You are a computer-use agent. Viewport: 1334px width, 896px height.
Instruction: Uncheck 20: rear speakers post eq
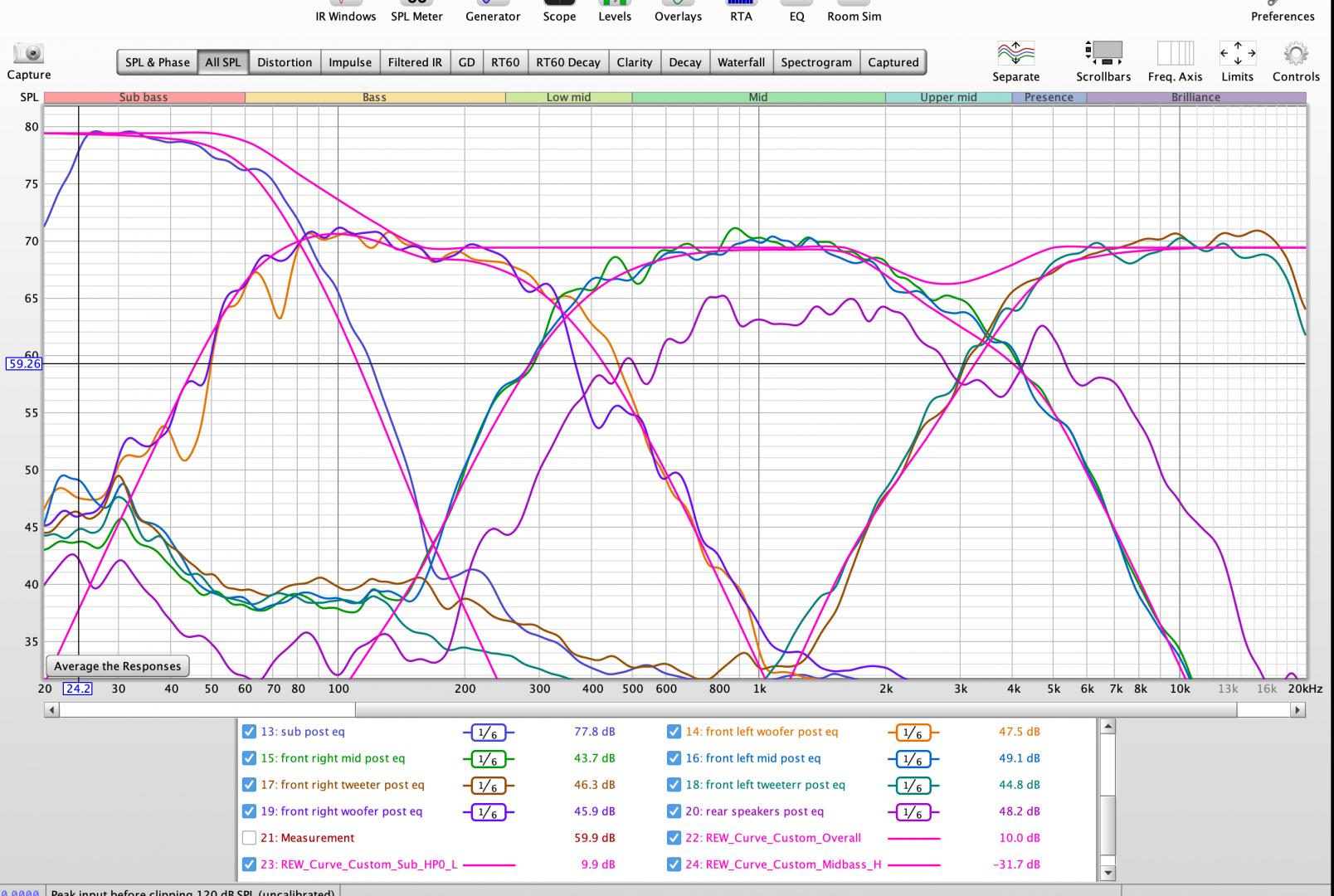point(674,811)
